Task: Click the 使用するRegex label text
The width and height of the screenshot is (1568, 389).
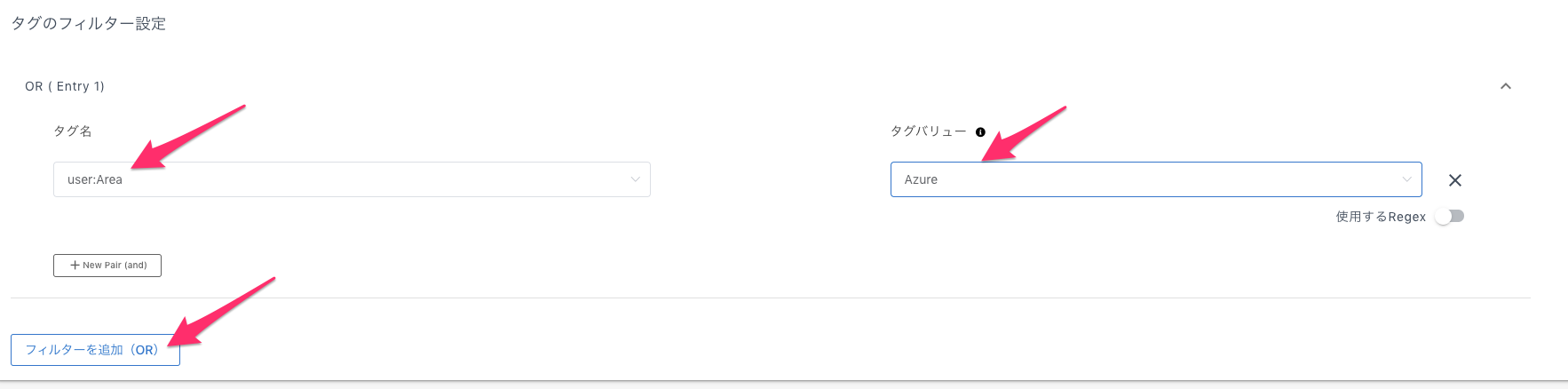Action: [1381, 217]
